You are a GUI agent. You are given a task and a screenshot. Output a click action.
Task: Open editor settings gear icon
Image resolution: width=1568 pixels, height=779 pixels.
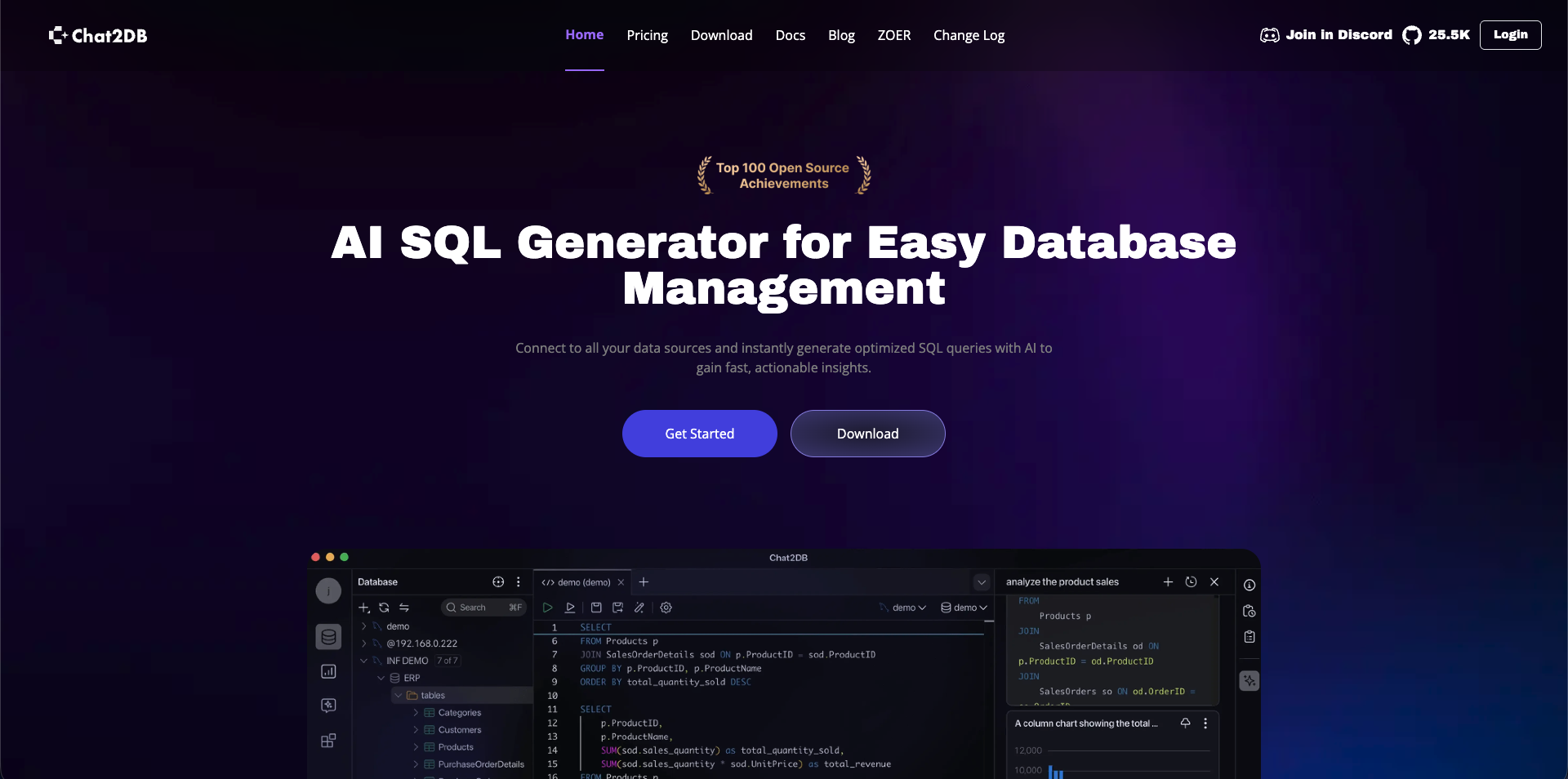(666, 608)
